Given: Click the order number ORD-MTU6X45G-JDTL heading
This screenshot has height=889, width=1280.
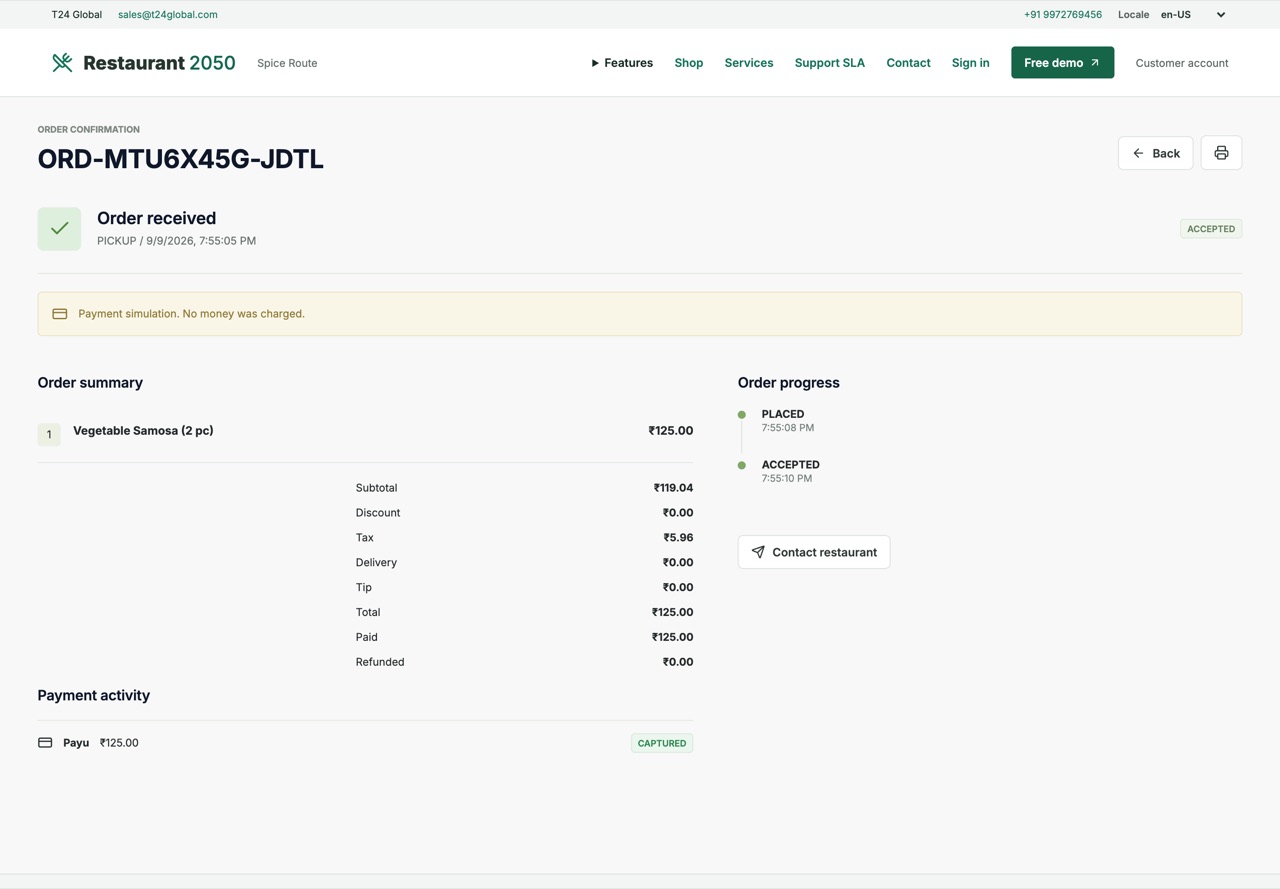Looking at the screenshot, I should tap(181, 159).
